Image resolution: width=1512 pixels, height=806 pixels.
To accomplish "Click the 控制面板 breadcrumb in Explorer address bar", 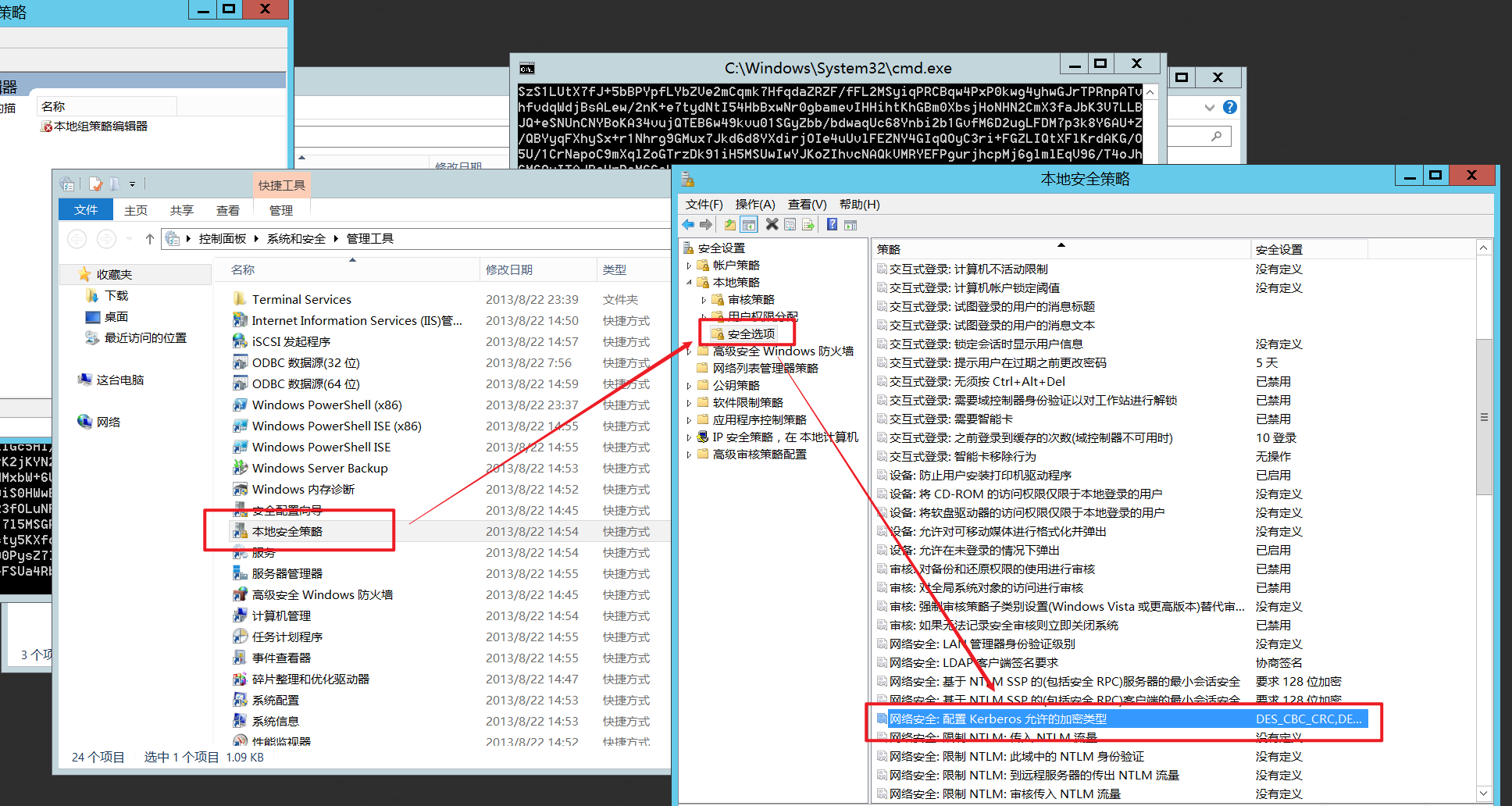I will point(223,239).
